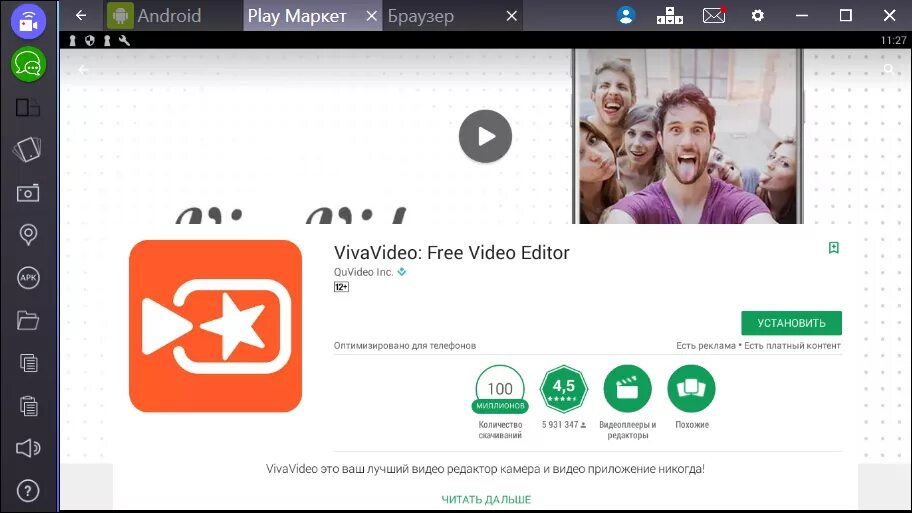Click the 5 931 347 reviews count
Screen dimensions: 912x513
point(564,425)
